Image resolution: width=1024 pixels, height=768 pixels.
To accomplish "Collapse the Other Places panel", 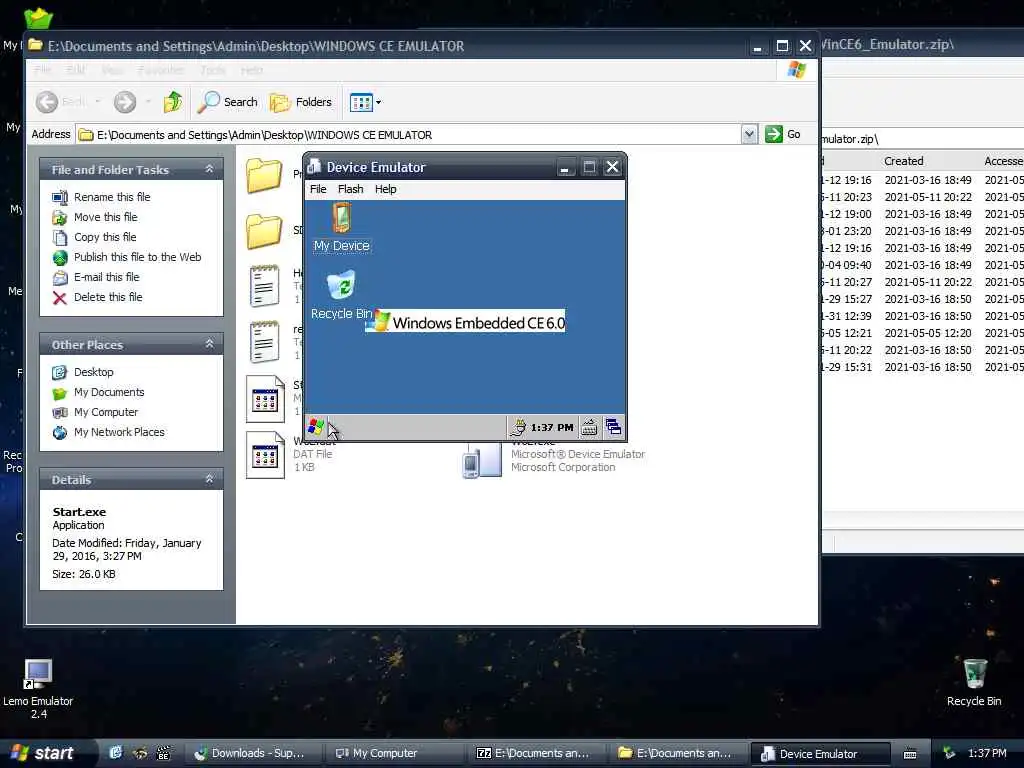I will click(x=210, y=344).
